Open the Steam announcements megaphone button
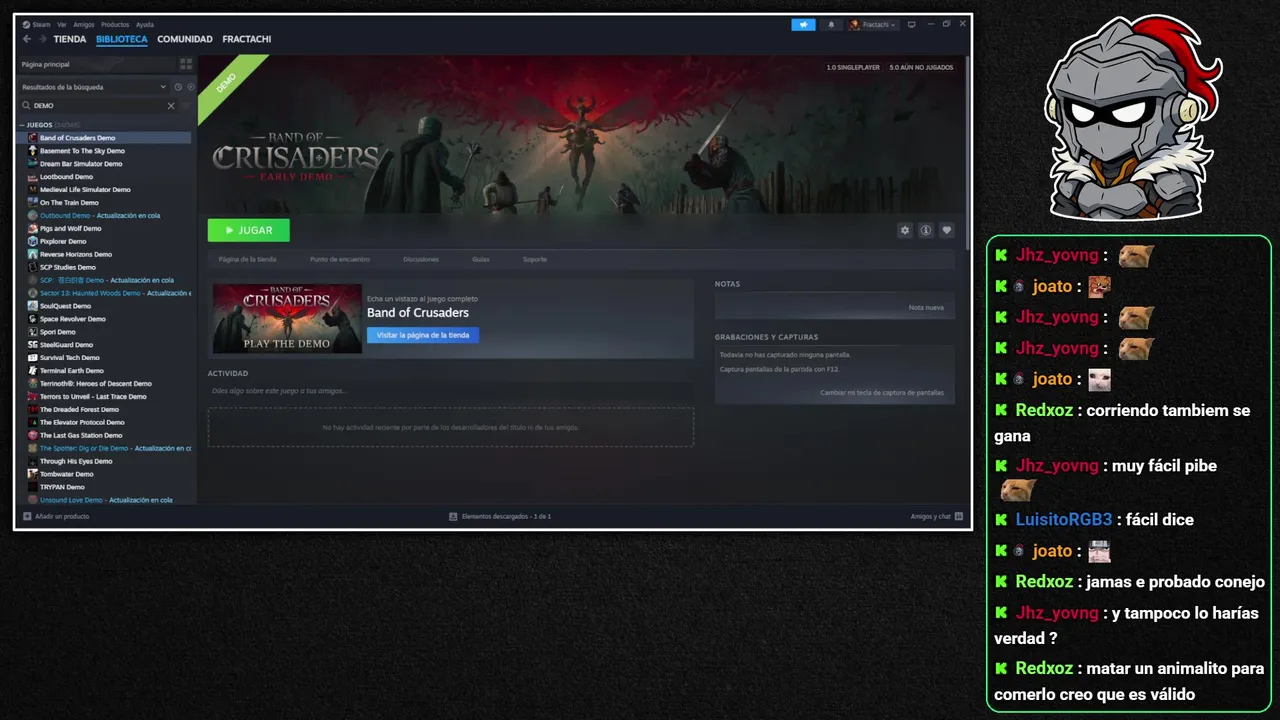The height and width of the screenshot is (720, 1280). [803, 24]
